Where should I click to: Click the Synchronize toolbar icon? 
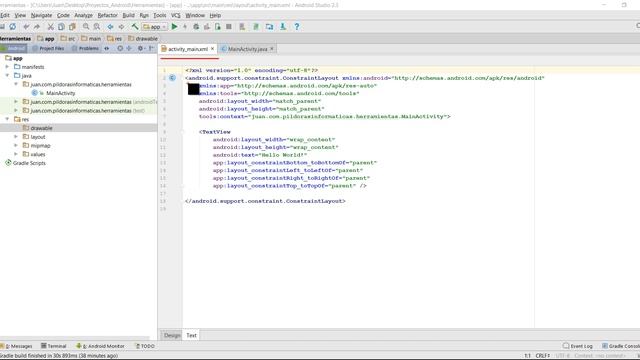(x=13, y=27)
